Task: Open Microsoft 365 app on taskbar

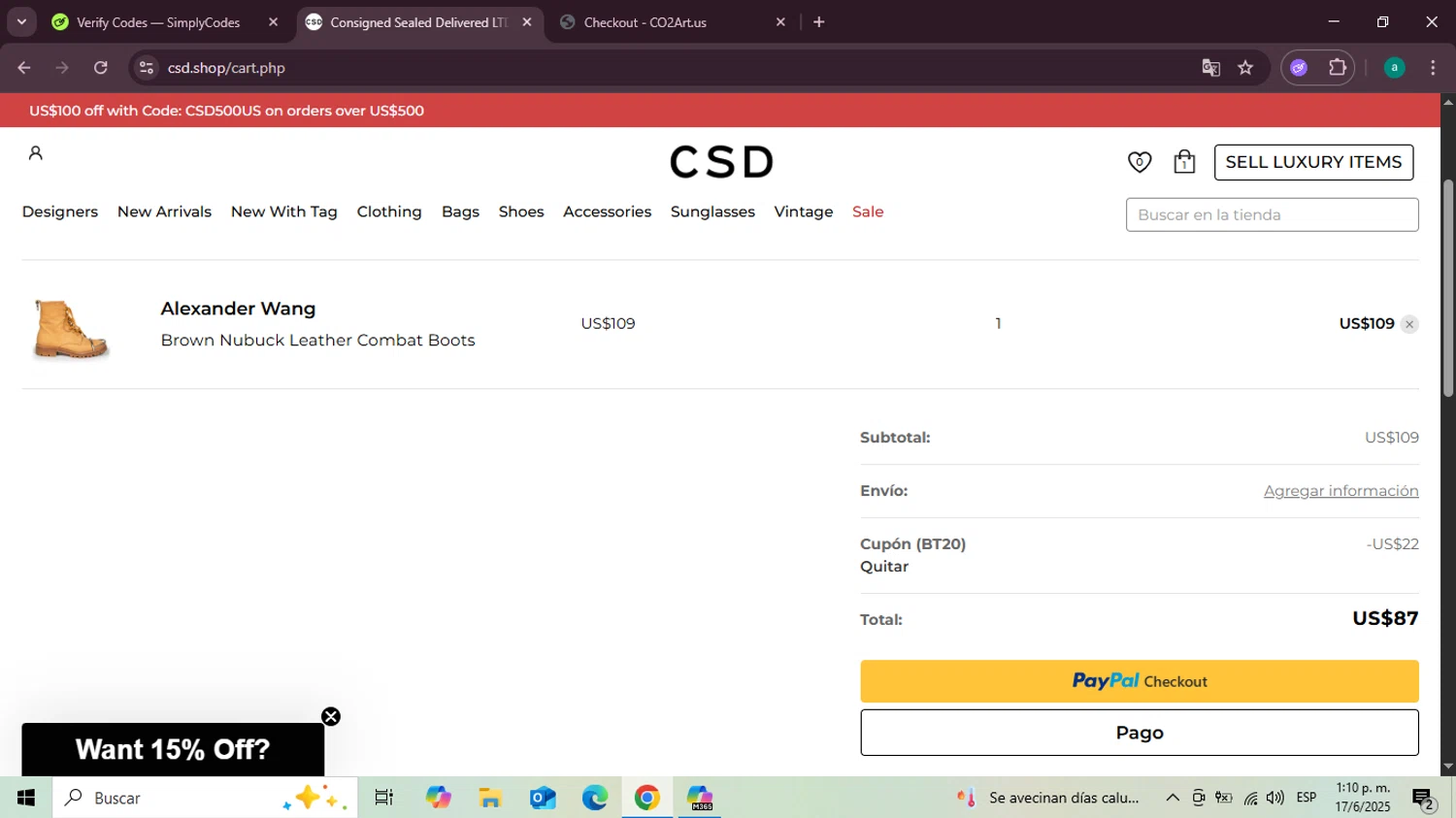Action: click(700, 798)
